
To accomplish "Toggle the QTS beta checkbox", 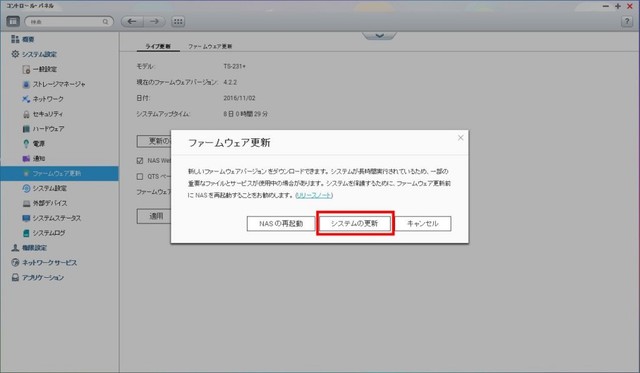I will coord(140,176).
